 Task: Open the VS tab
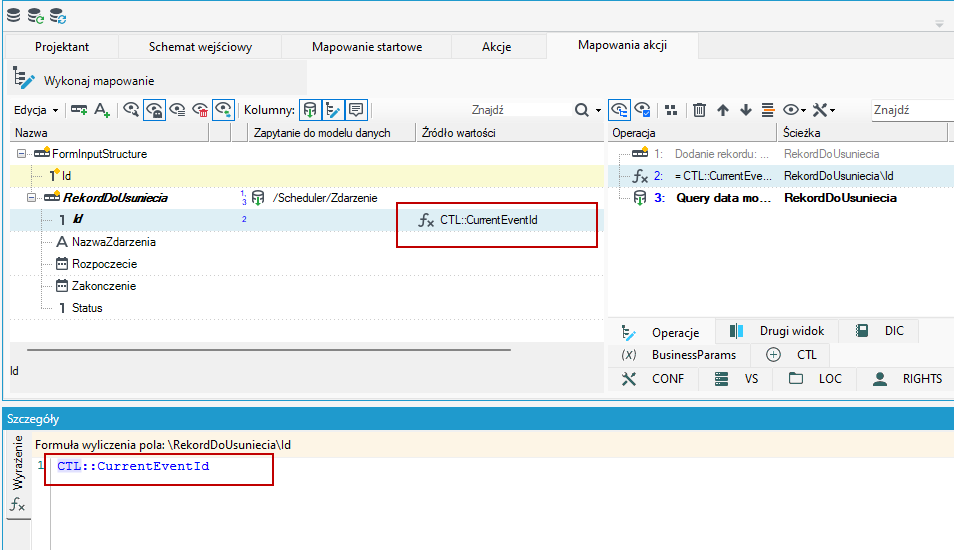pos(736,378)
